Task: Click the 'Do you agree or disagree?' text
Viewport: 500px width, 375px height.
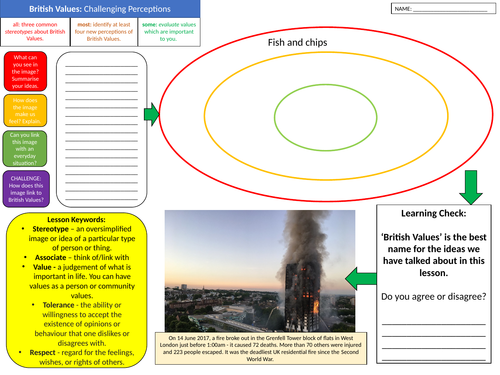Action: coord(433,296)
